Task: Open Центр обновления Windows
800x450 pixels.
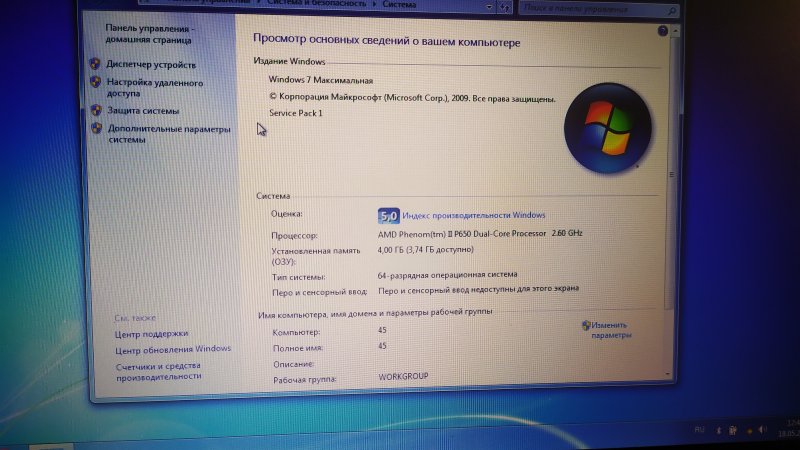Action: point(173,349)
